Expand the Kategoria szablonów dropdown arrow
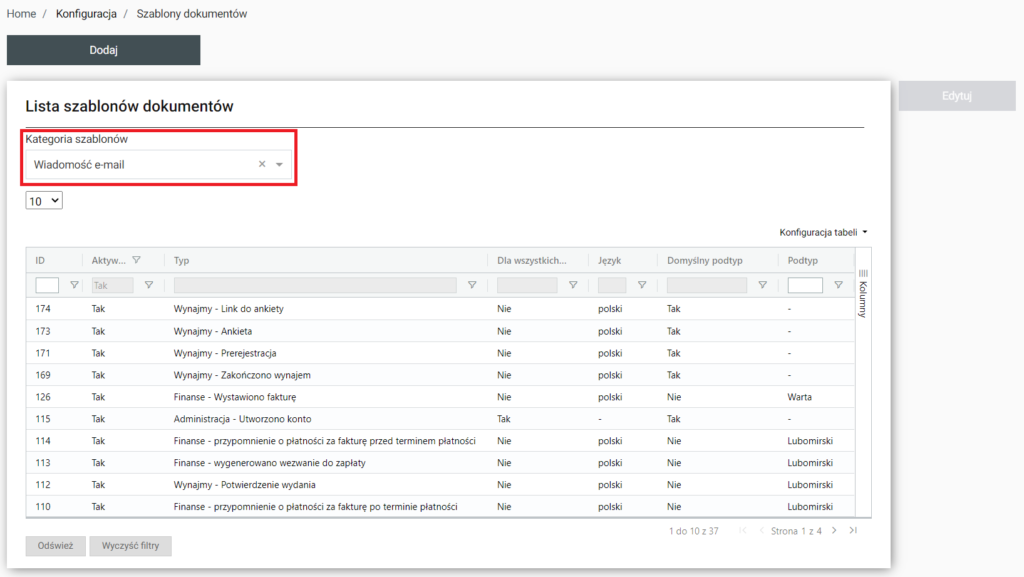Image resolution: width=1024 pixels, height=577 pixels. [x=280, y=165]
